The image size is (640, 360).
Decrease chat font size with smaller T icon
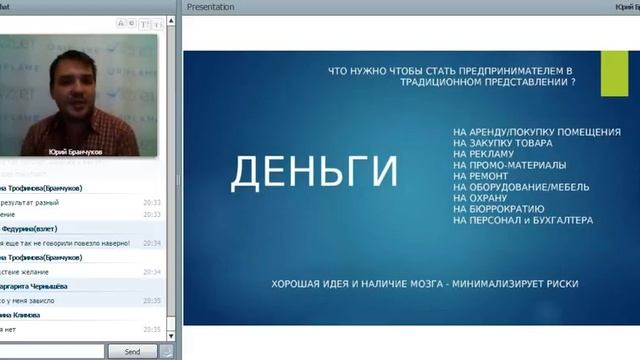pos(158,25)
